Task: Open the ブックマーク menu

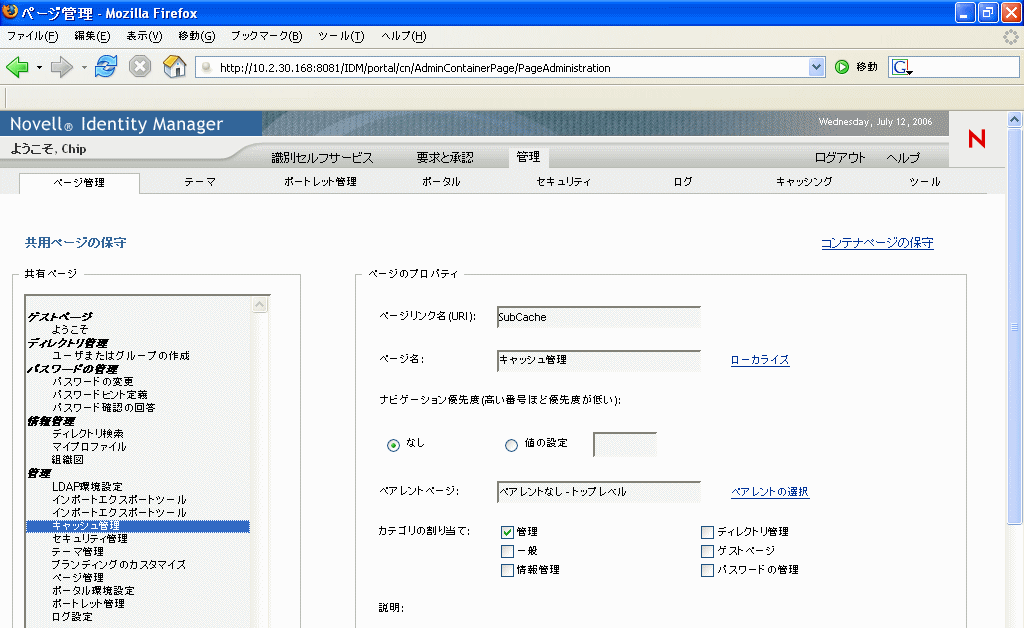Action: point(262,36)
